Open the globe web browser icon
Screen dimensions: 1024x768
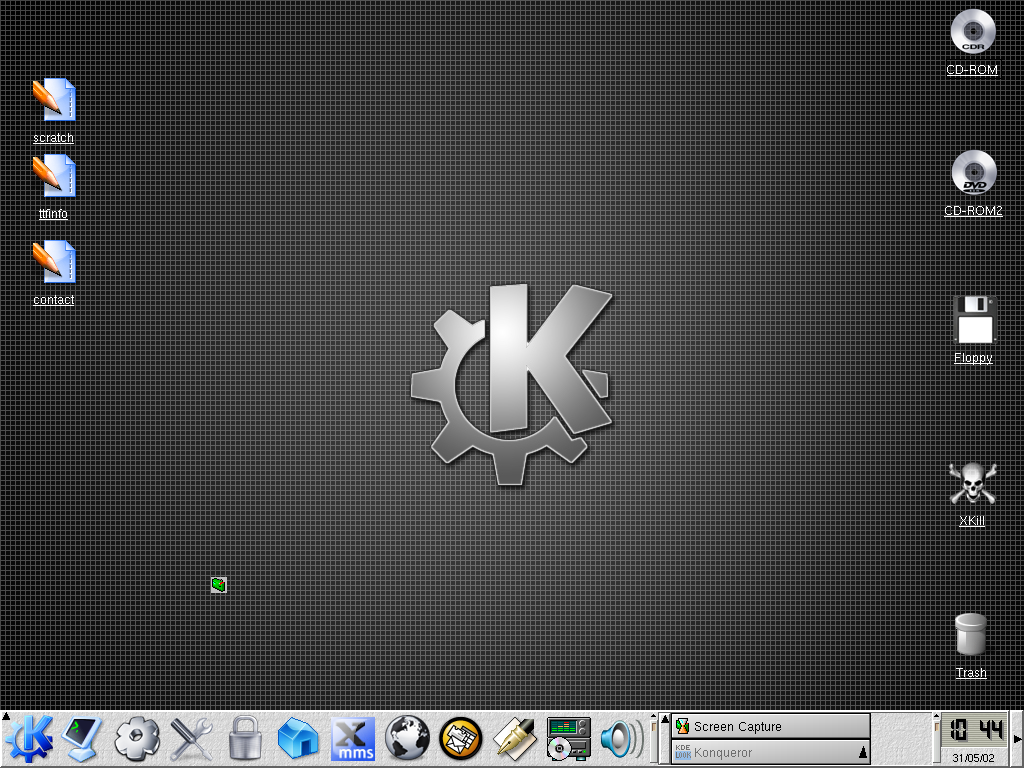407,739
